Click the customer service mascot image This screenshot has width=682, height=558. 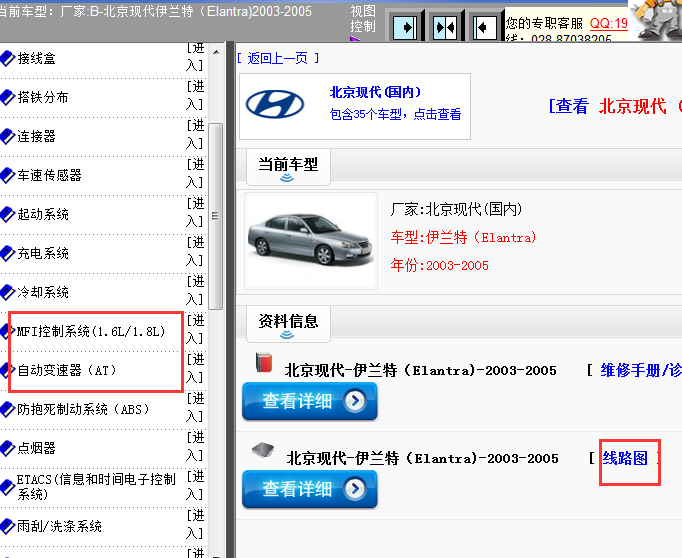click(x=657, y=20)
